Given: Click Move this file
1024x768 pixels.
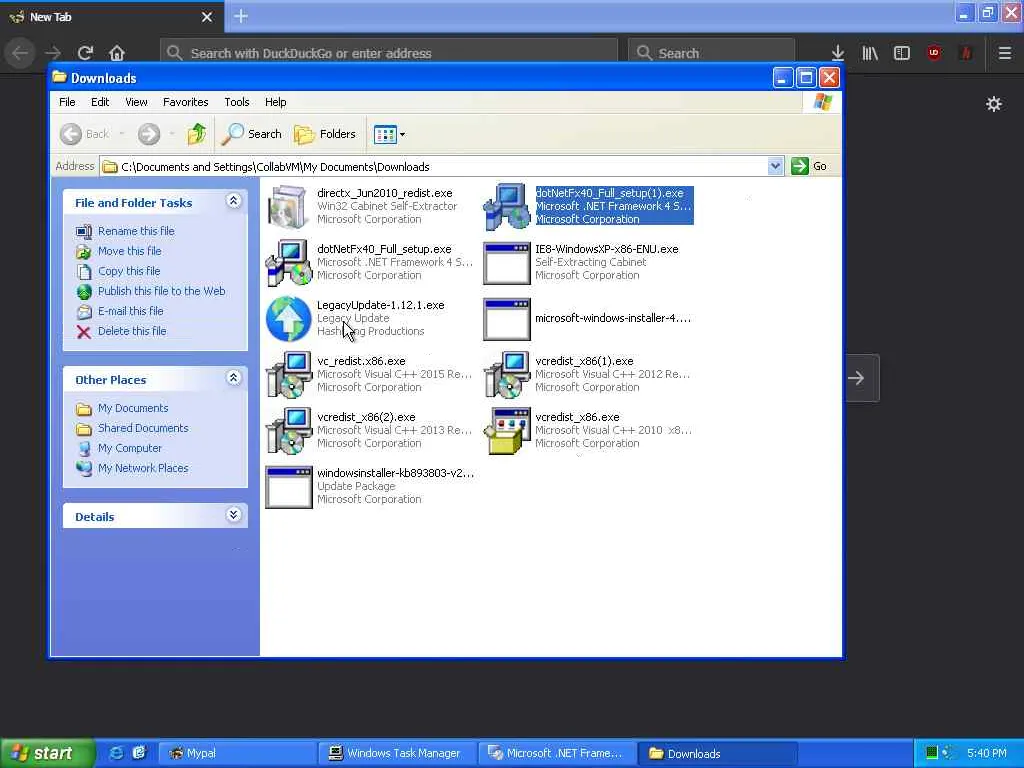Looking at the screenshot, I should pos(129,251).
